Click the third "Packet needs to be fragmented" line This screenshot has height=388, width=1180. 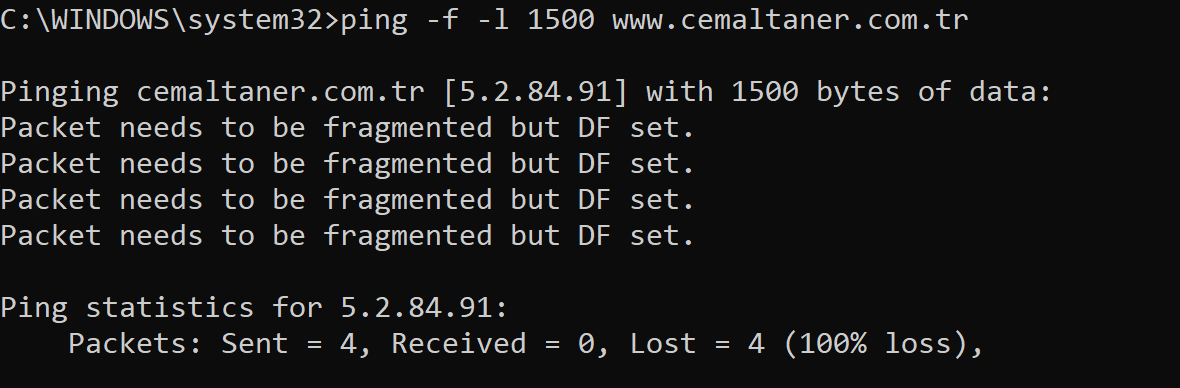pyautogui.click(x=347, y=201)
